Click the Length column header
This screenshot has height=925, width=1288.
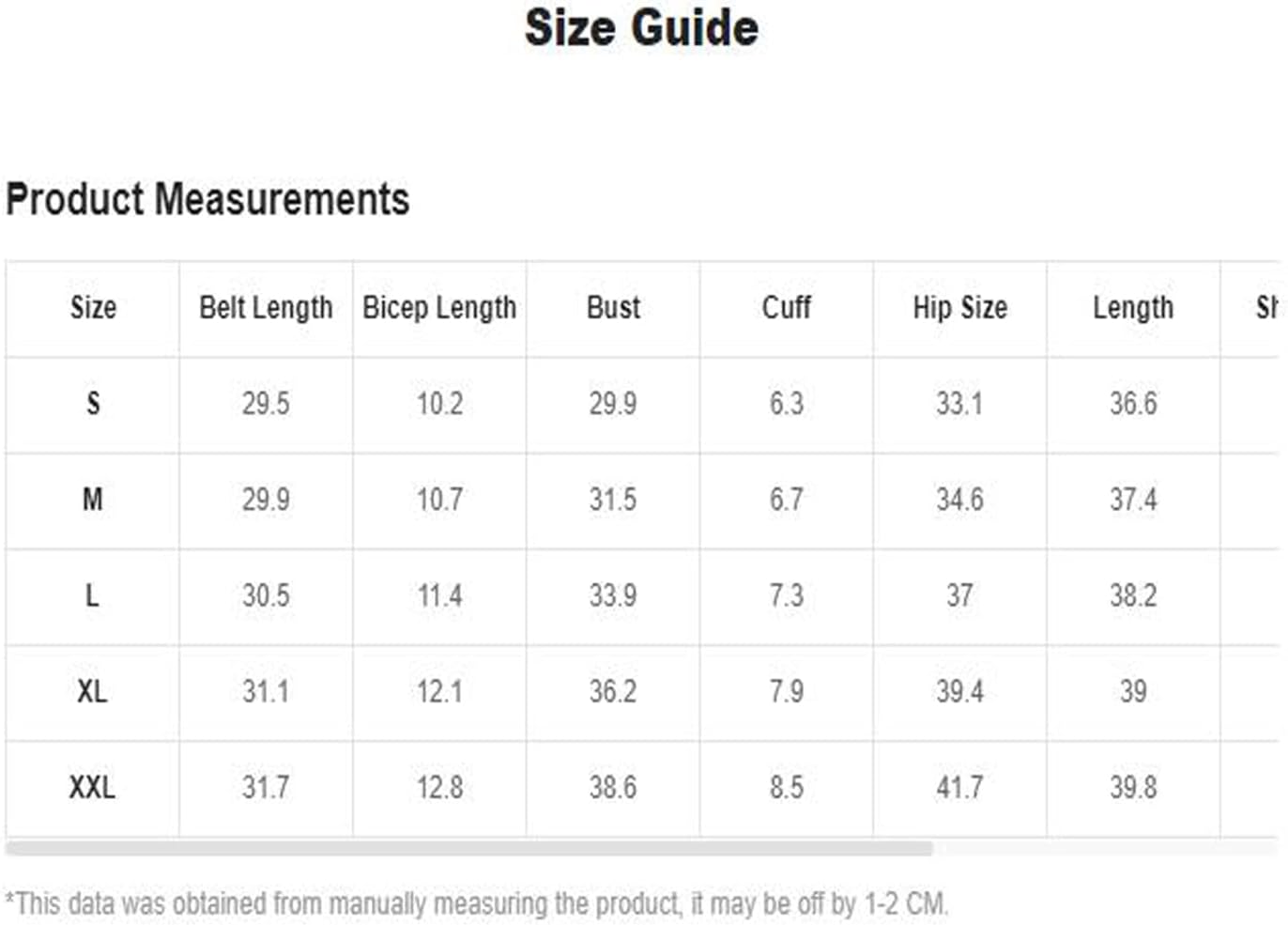coord(1133,308)
